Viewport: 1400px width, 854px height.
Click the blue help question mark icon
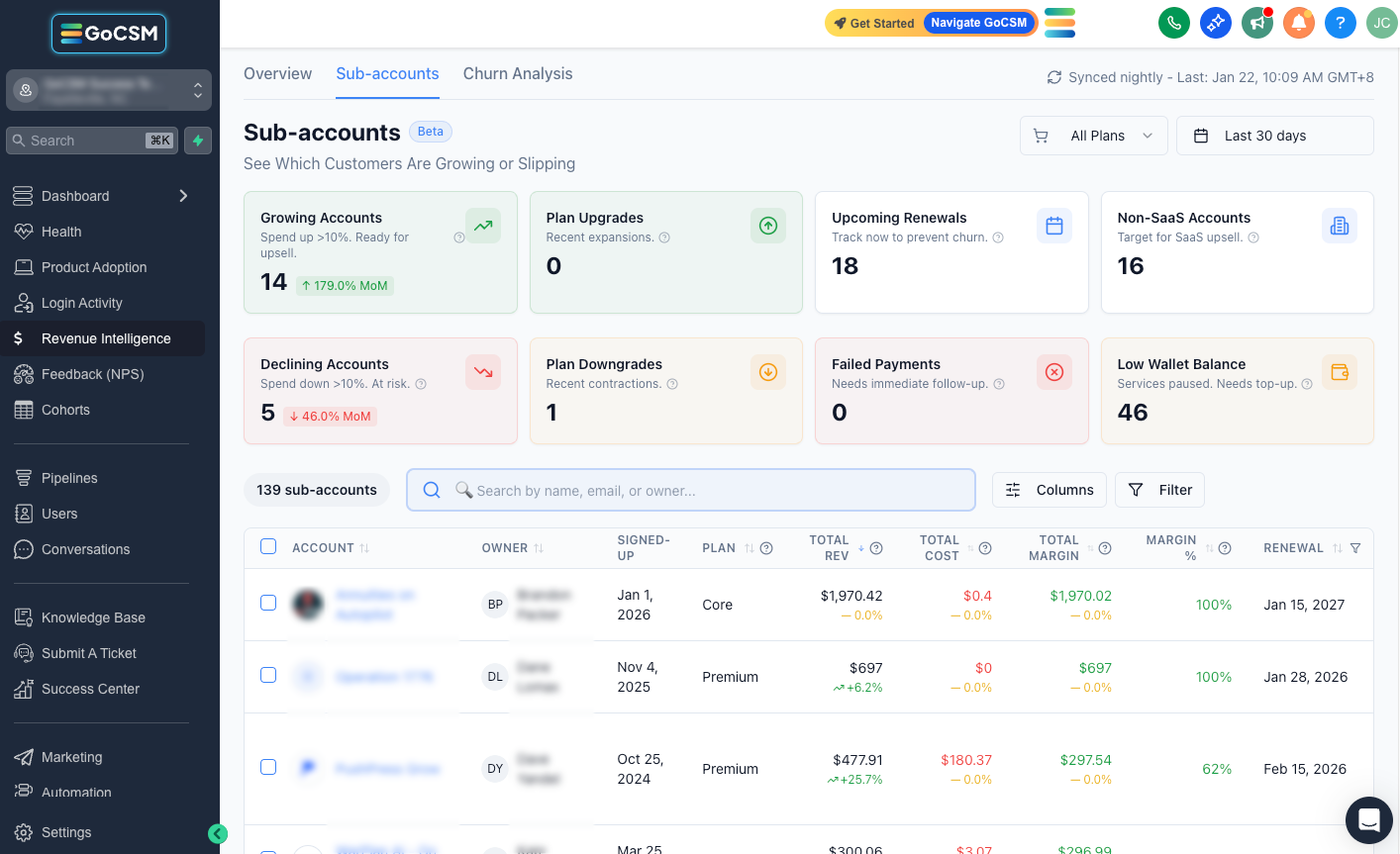[1341, 23]
